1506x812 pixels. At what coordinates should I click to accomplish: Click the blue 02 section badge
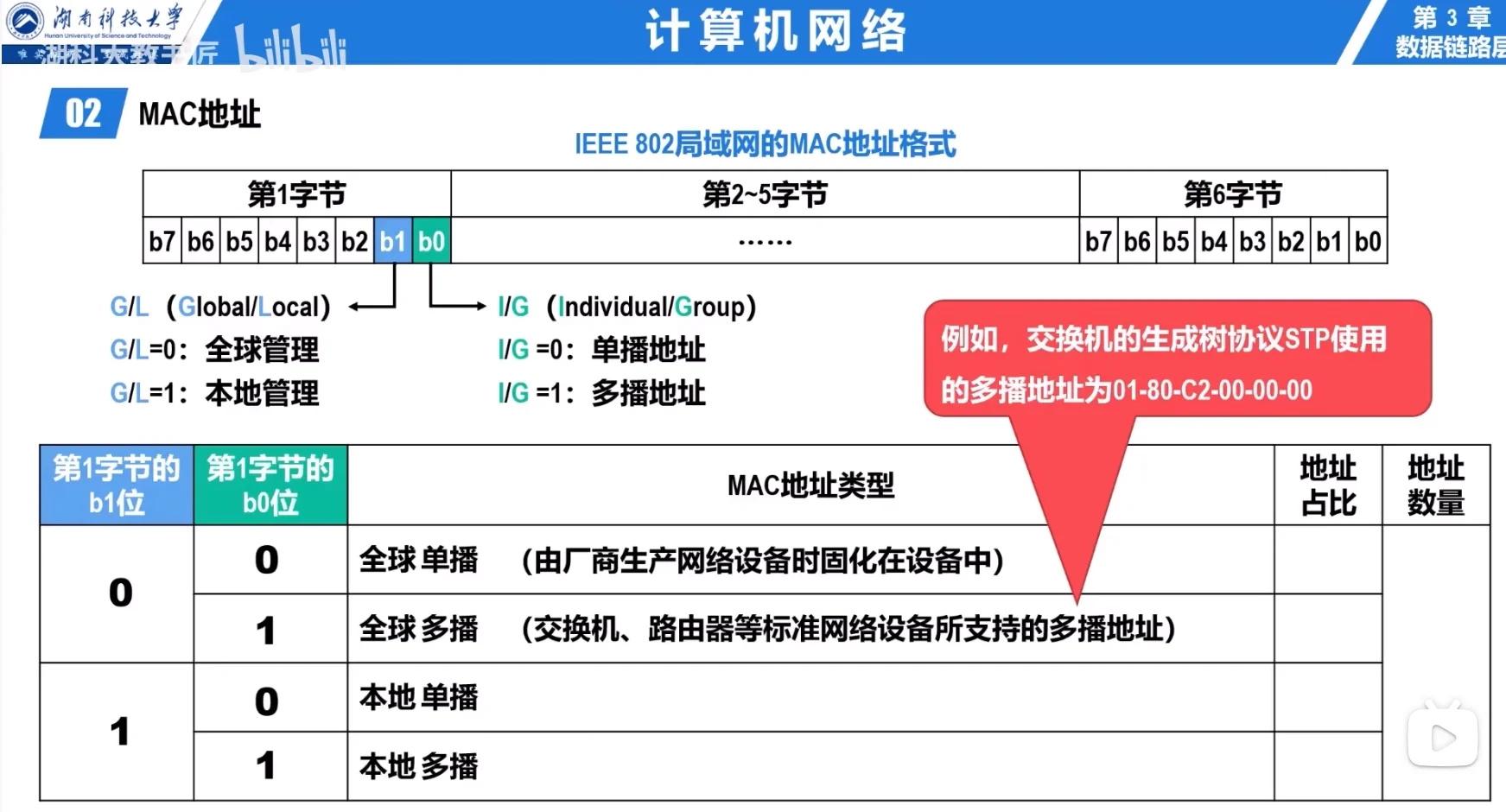pyautogui.click(x=83, y=113)
